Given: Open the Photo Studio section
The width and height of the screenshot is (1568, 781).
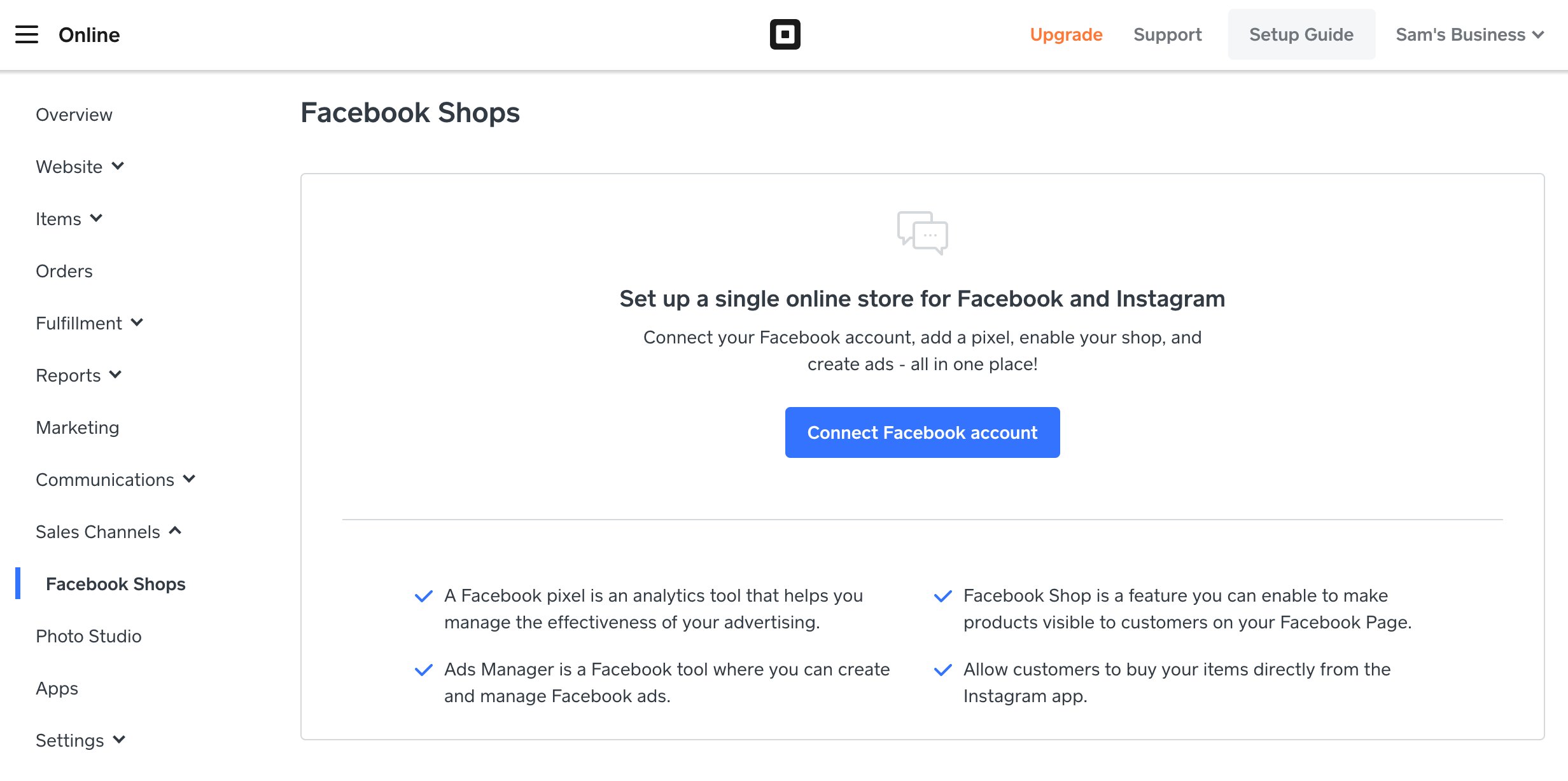Looking at the screenshot, I should pyautogui.click(x=88, y=636).
